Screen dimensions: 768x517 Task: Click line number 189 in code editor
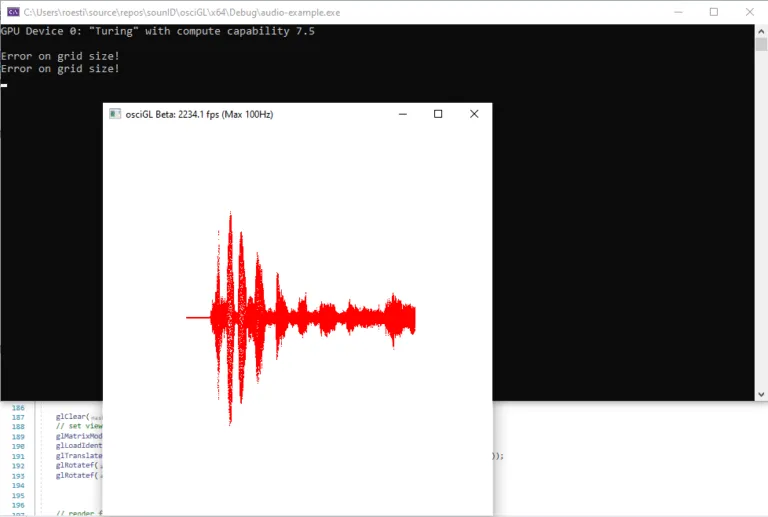pos(18,437)
